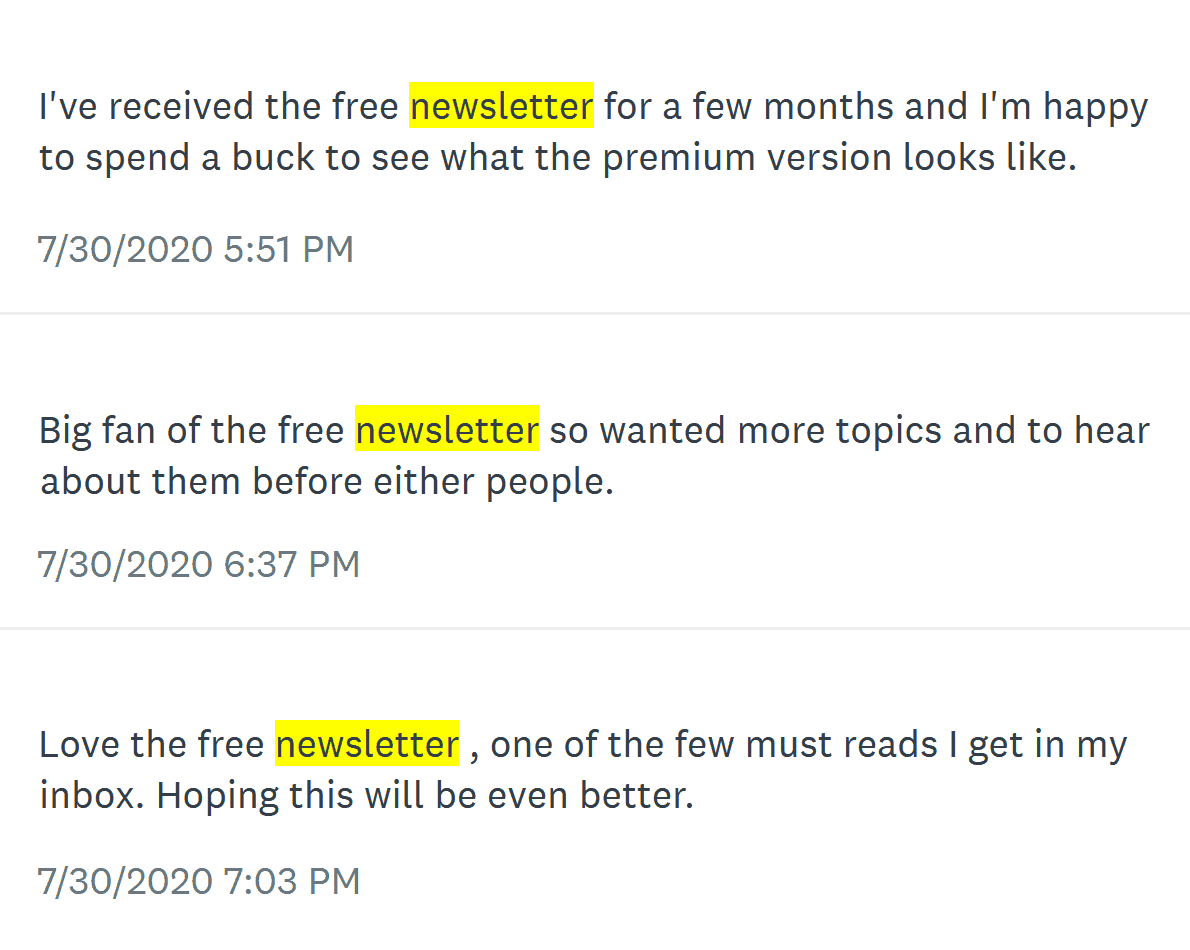
Task: Click the words 'Love the free'
Action: pos(152,744)
